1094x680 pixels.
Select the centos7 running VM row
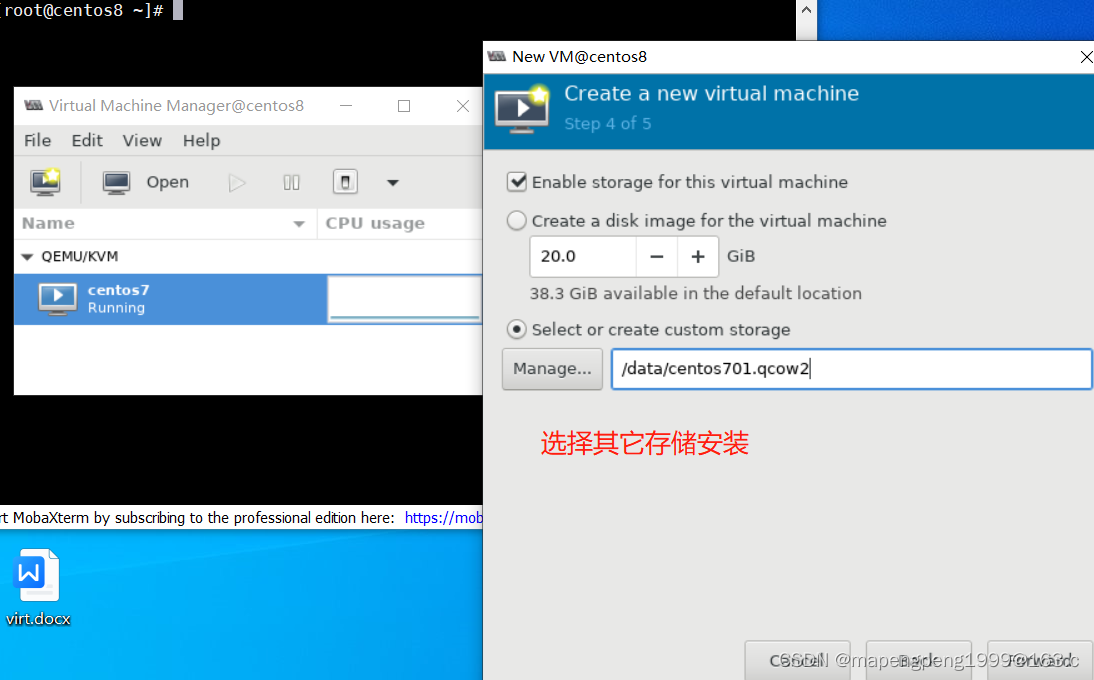[x=248, y=299]
